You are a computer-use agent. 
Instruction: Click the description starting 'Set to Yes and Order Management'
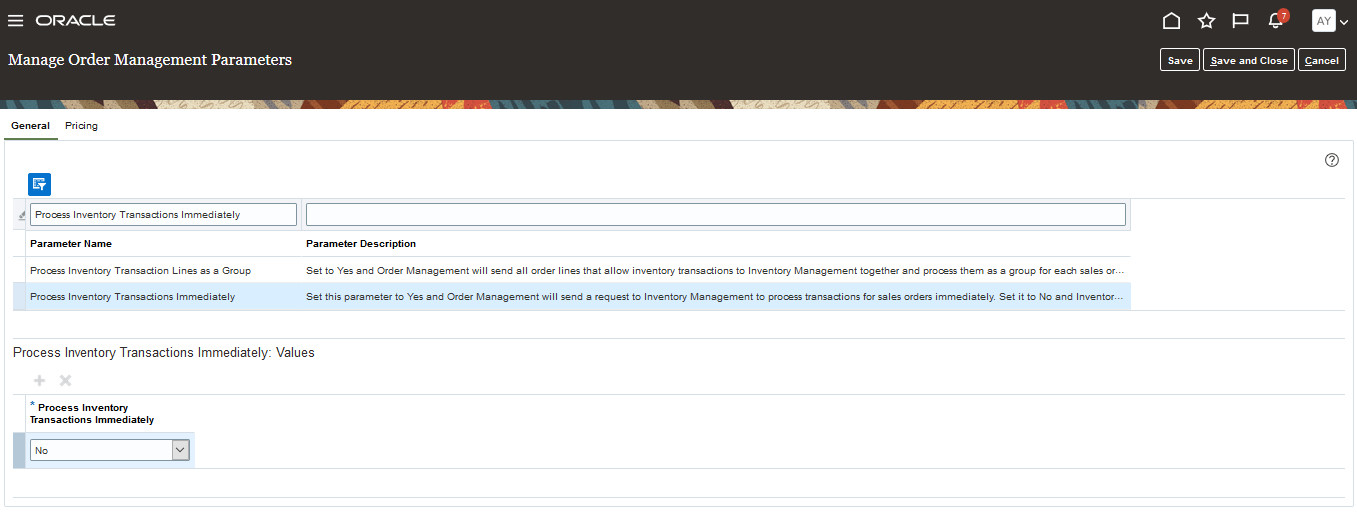(715, 270)
